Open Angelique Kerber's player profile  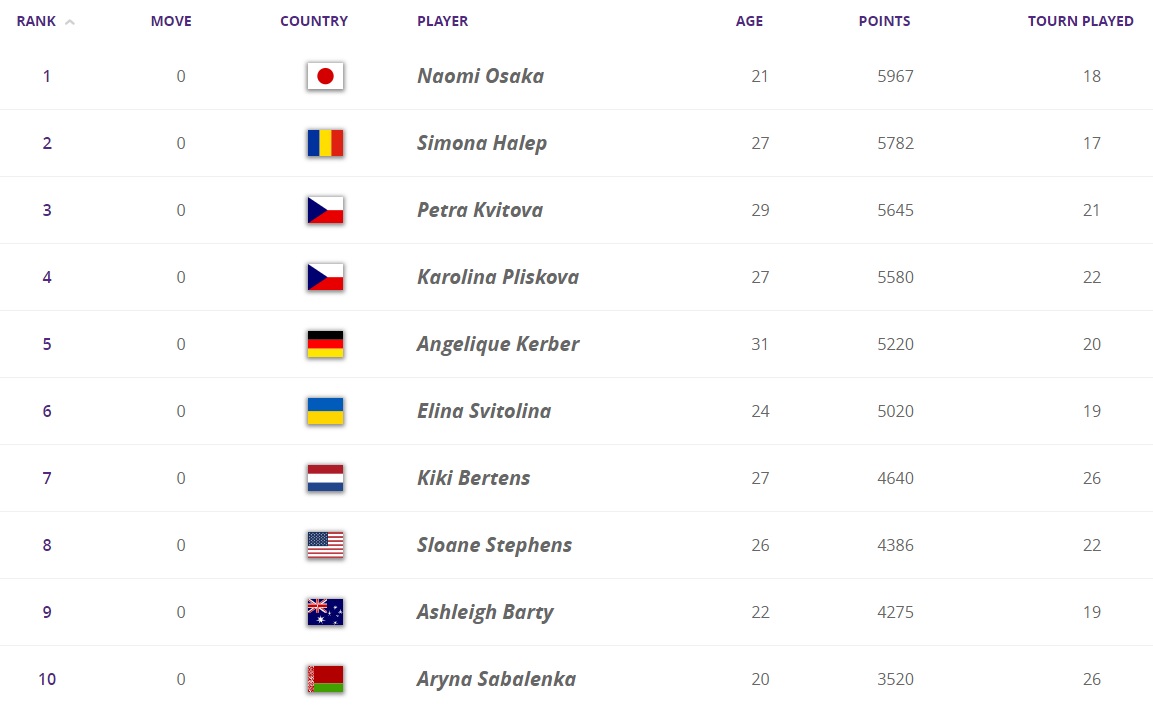[x=497, y=344]
